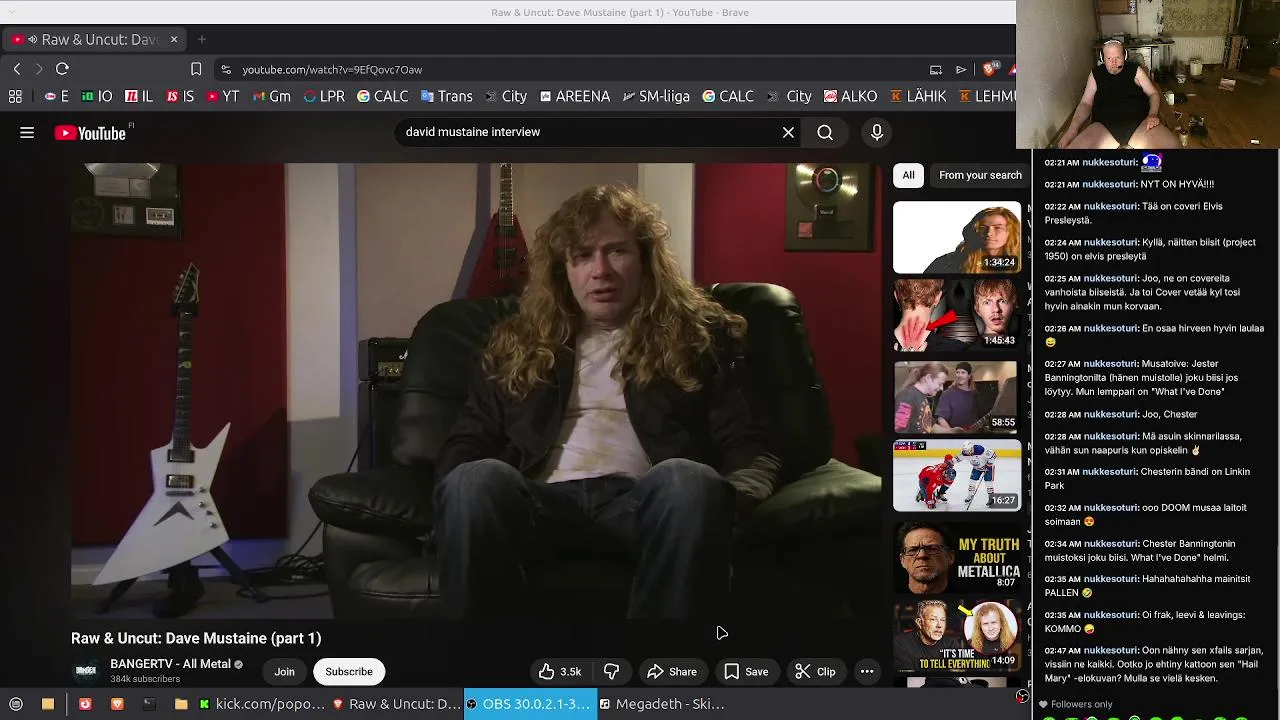
Task: Select the From your search chip
Action: [x=980, y=175]
